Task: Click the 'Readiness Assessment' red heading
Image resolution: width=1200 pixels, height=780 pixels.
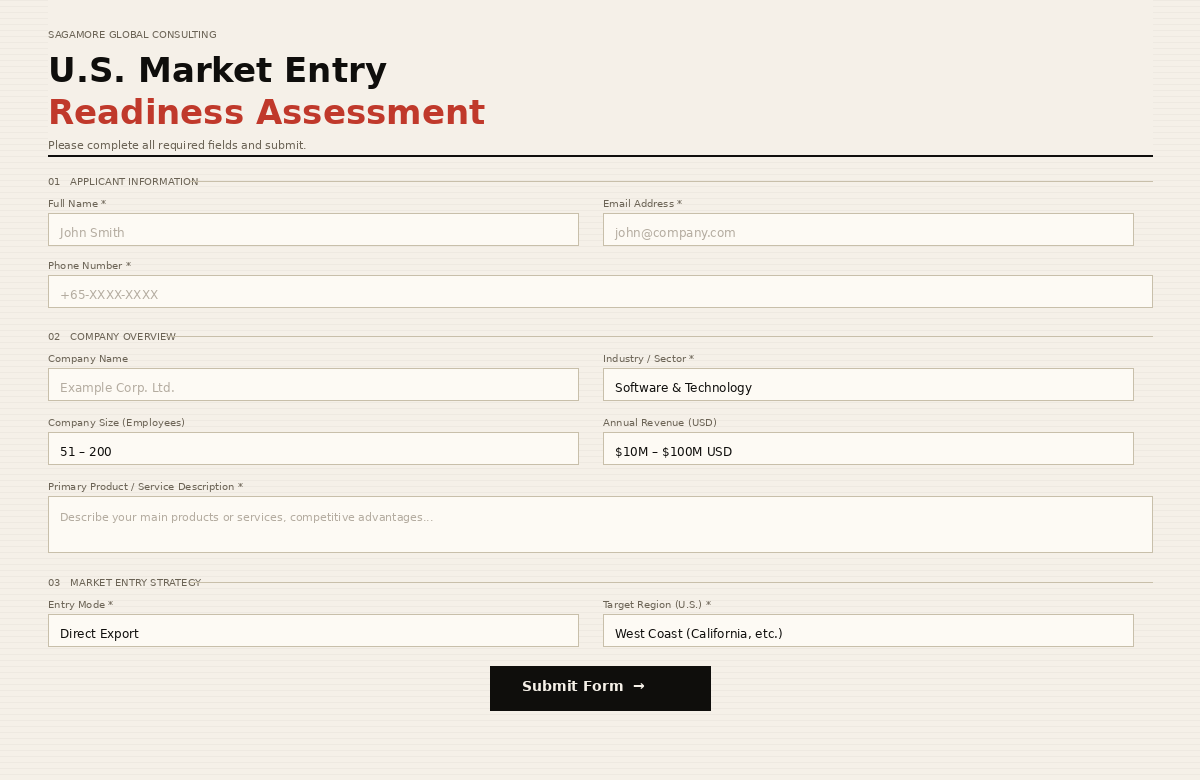Action: (x=266, y=113)
